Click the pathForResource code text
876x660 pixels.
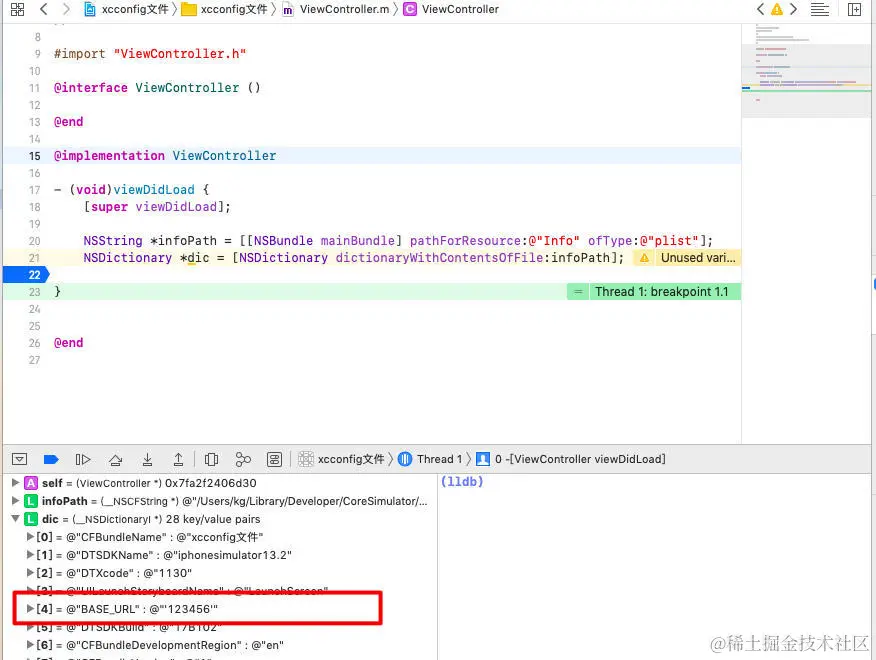tap(465, 241)
